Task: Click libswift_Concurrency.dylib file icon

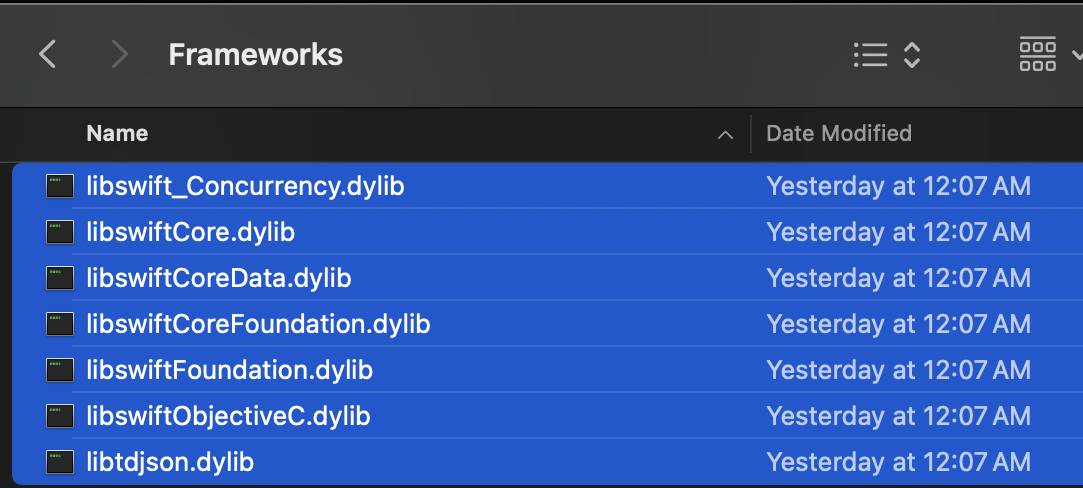Action: click(60, 186)
